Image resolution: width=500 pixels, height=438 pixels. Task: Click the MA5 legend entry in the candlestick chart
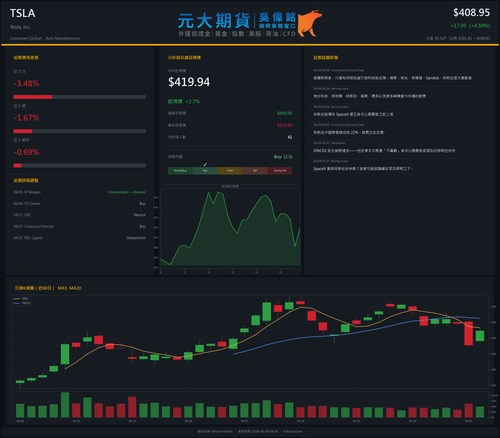coord(22,299)
